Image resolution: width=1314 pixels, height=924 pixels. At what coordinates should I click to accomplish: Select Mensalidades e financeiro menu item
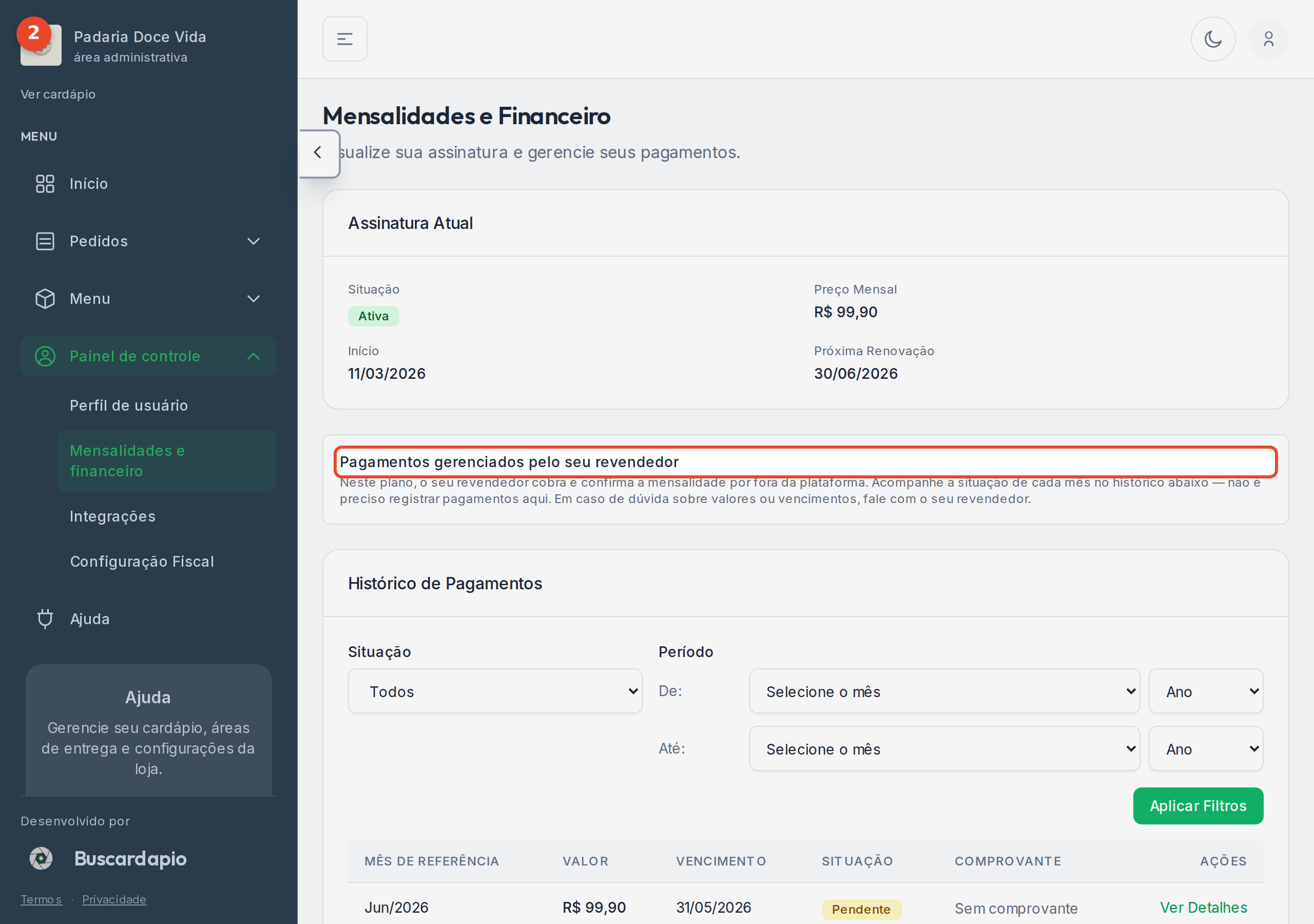[x=166, y=461]
